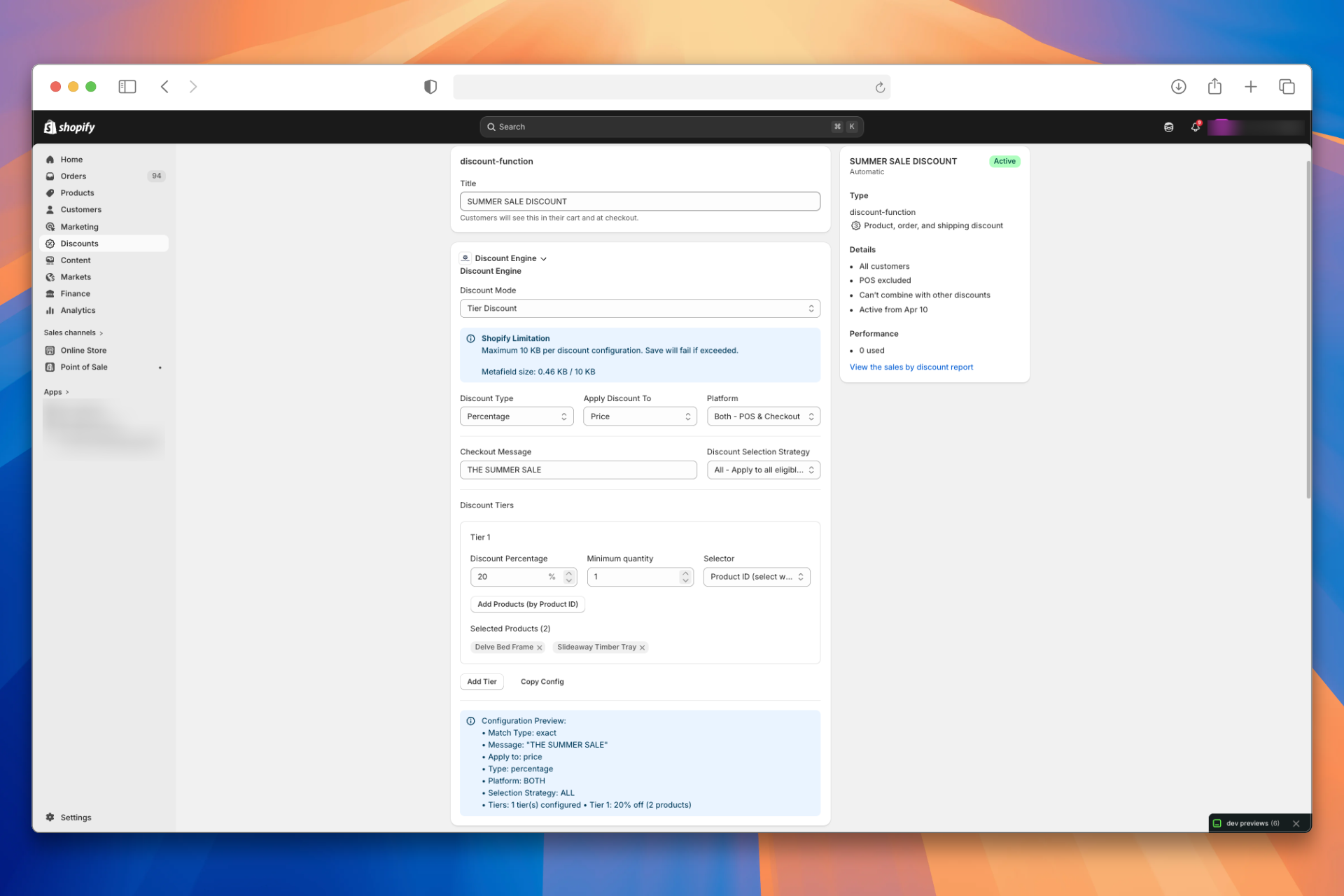
Task: Select Discounts in the sidebar
Action: click(x=79, y=243)
